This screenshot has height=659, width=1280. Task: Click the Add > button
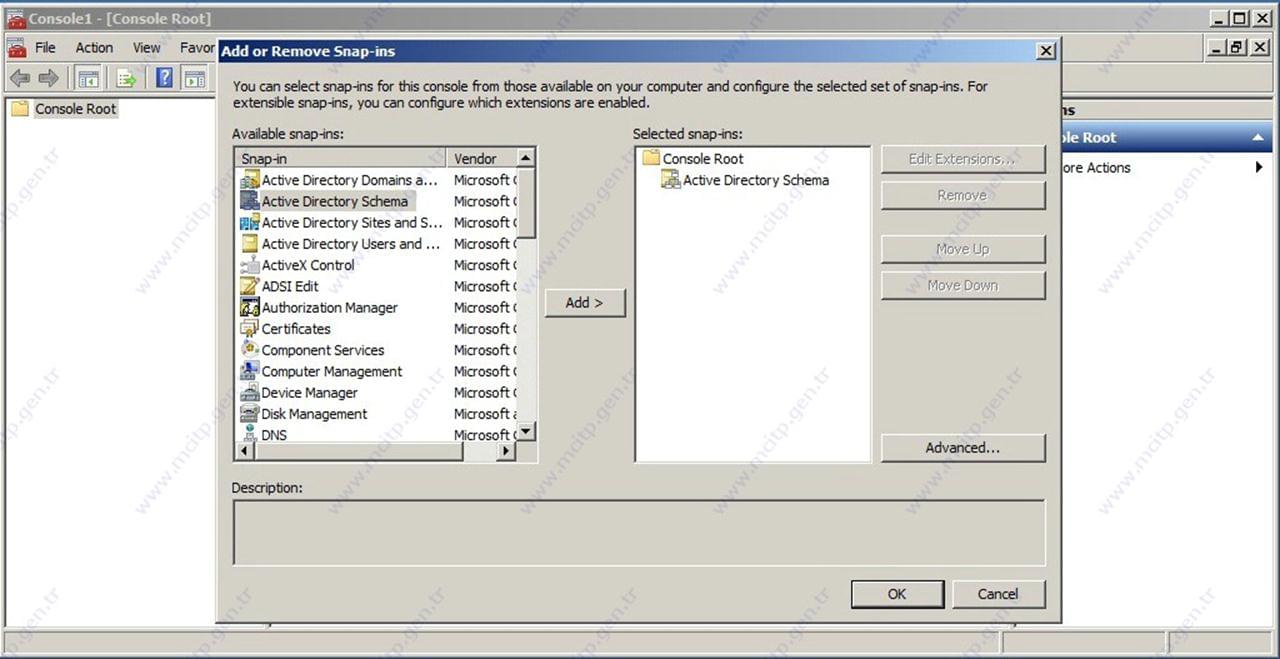click(585, 302)
